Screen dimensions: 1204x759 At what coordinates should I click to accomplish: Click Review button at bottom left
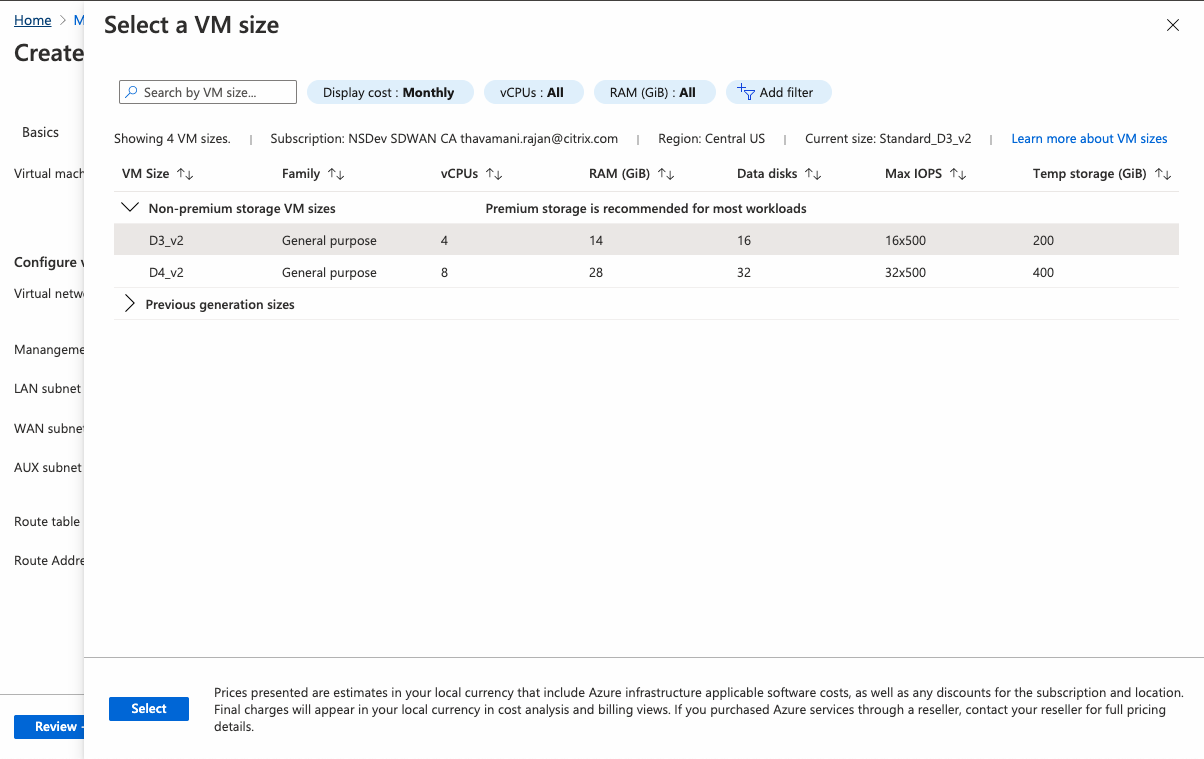tap(49, 727)
